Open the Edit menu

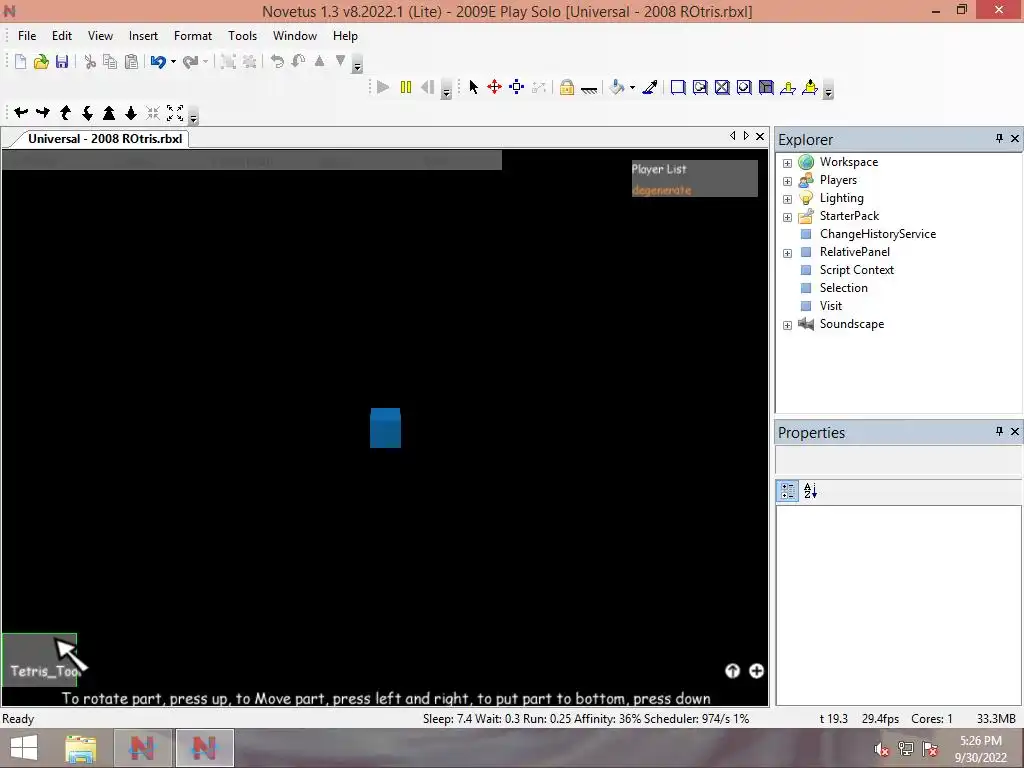click(x=62, y=36)
